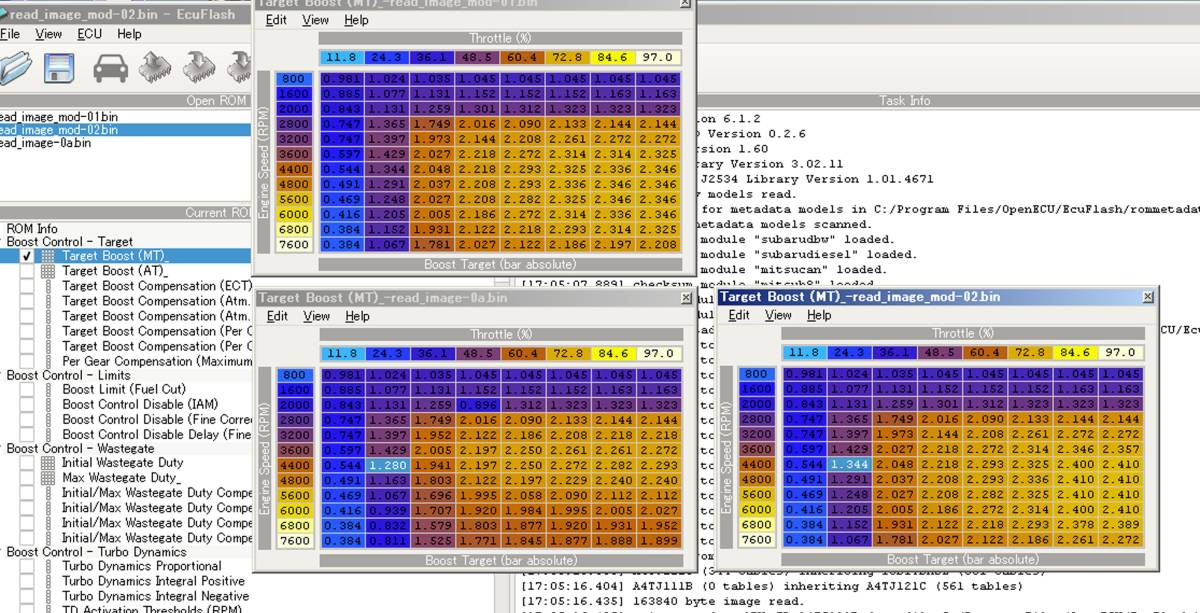Check the Initial Wastegate Duty checkbox
1200x613 pixels.
click(27, 463)
